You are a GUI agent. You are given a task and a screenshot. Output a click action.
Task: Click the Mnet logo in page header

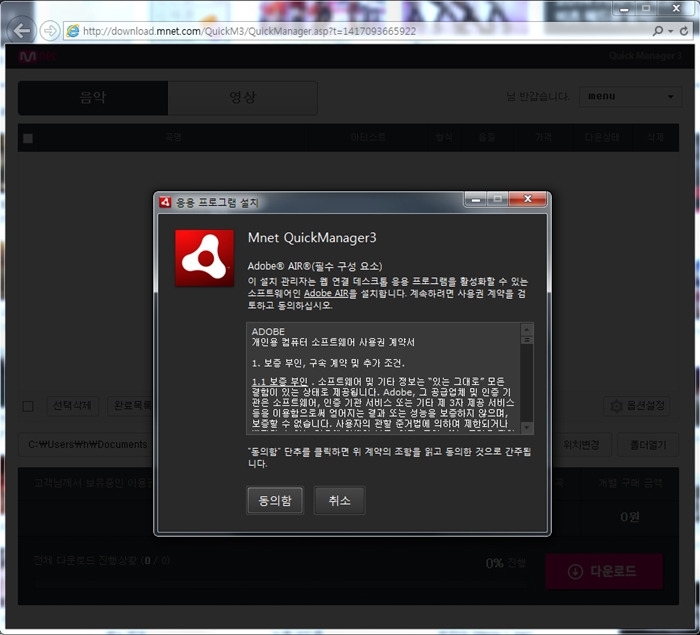click(x=37, y=56)
